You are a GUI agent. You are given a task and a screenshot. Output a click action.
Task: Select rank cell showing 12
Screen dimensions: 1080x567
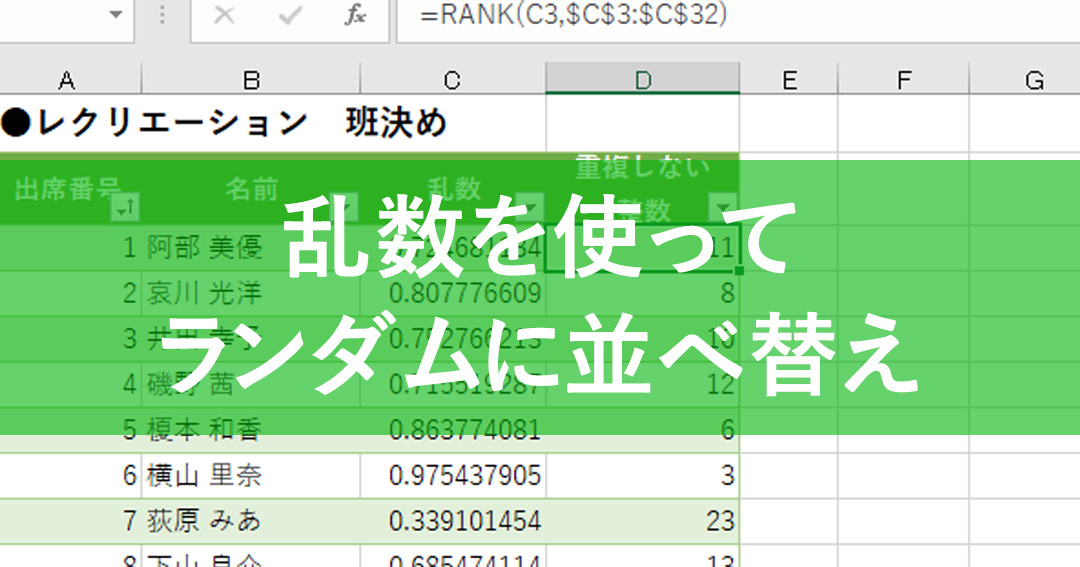coord(643,384)
